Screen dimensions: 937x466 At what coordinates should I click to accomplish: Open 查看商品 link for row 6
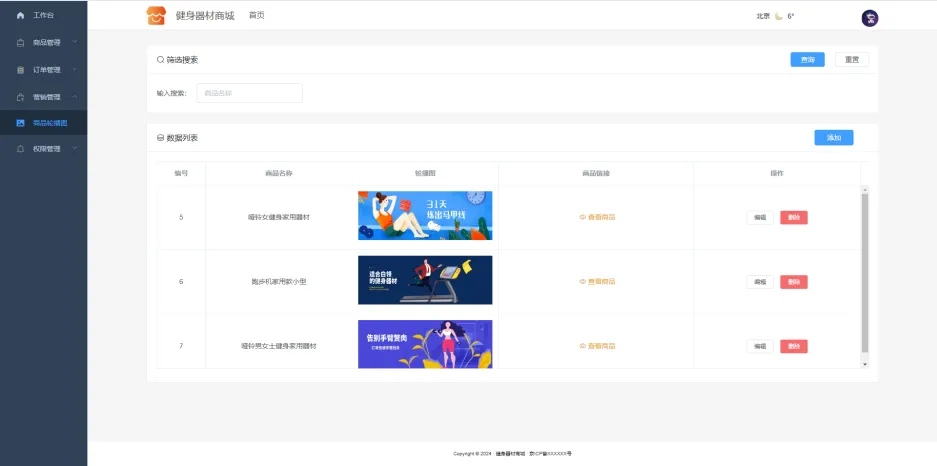[x=597, y=282]
